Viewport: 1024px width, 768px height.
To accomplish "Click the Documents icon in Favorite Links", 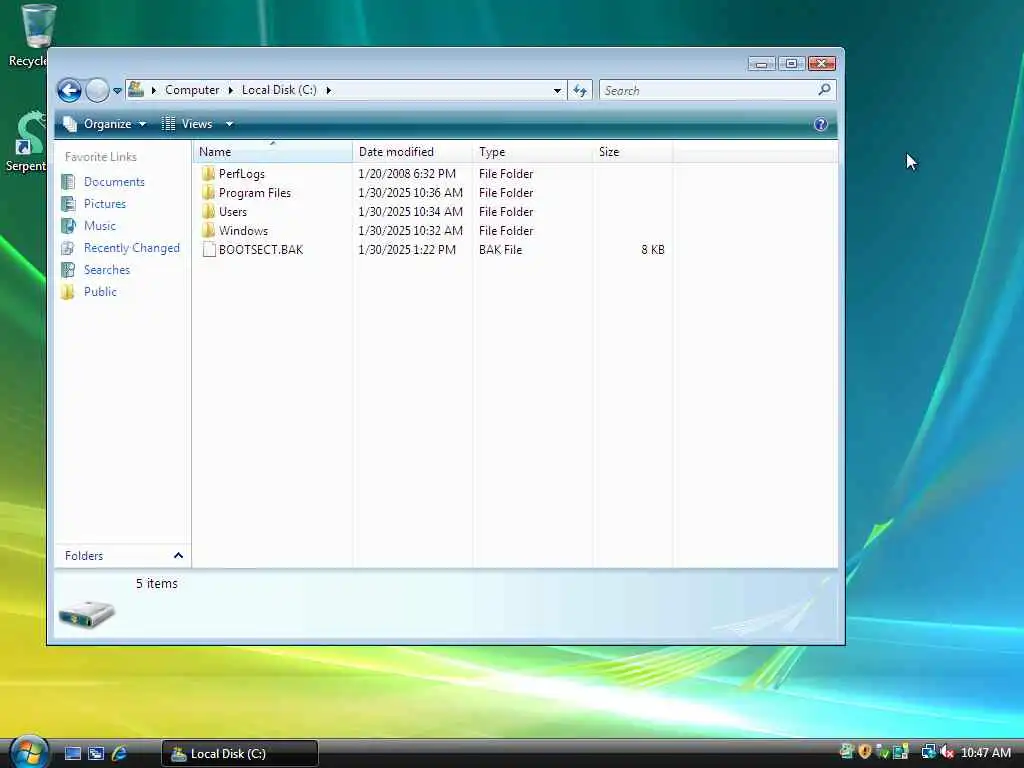I will 69,182.
